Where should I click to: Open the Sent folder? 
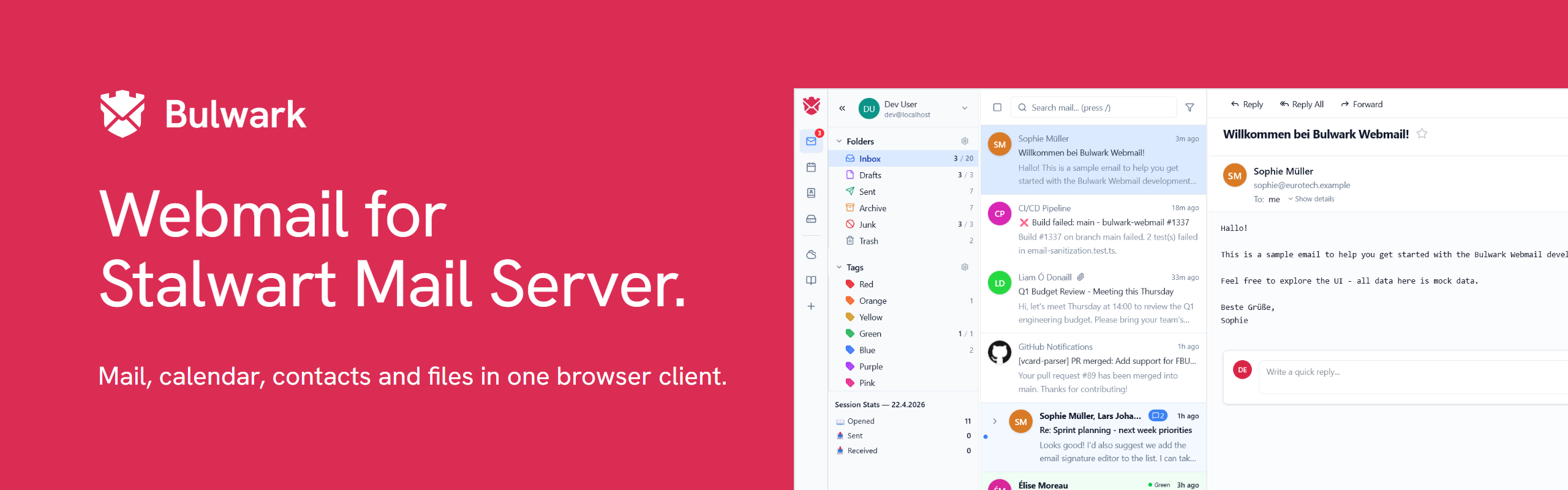(x=903, y=192)
